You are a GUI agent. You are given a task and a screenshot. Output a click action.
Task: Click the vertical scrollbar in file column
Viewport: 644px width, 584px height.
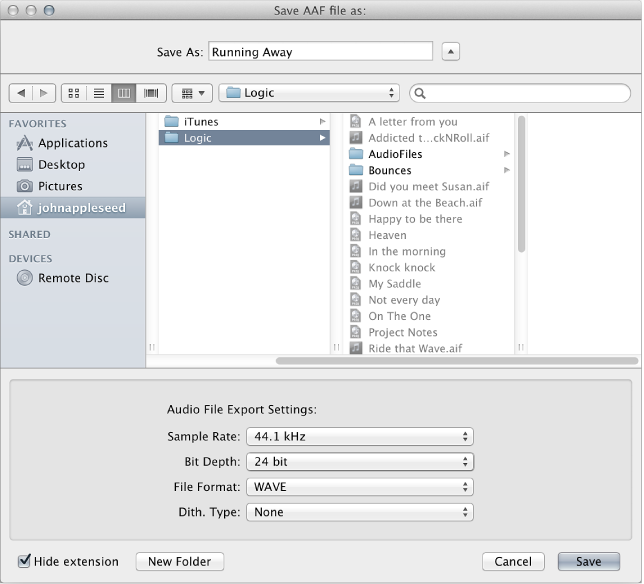(x=521, y=184)
